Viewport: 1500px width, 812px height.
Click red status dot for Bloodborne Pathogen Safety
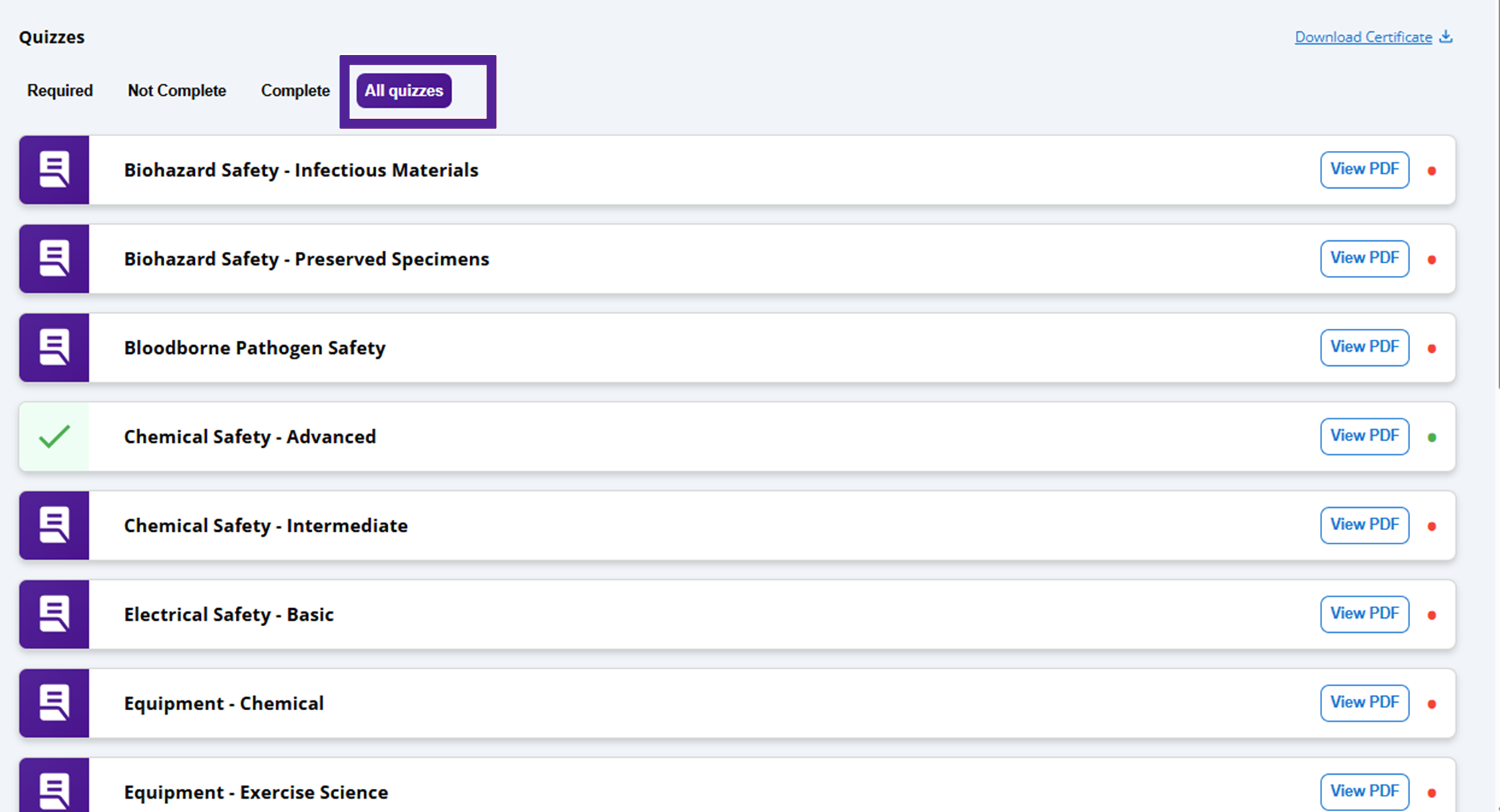pos(1432,348)
